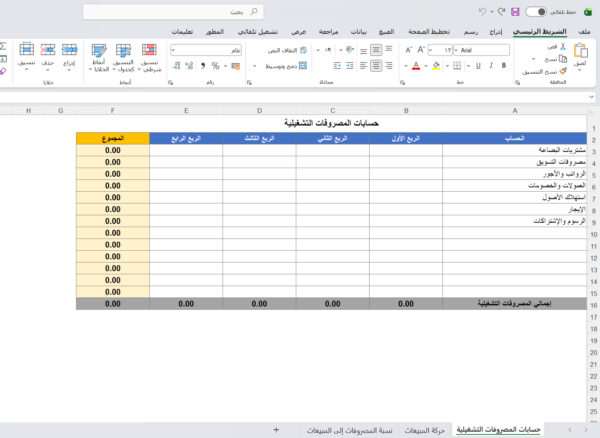The width and height of the screenshot is (600, 438).
Task: Open the Cell Styles gallery icon
Action: 98,49
